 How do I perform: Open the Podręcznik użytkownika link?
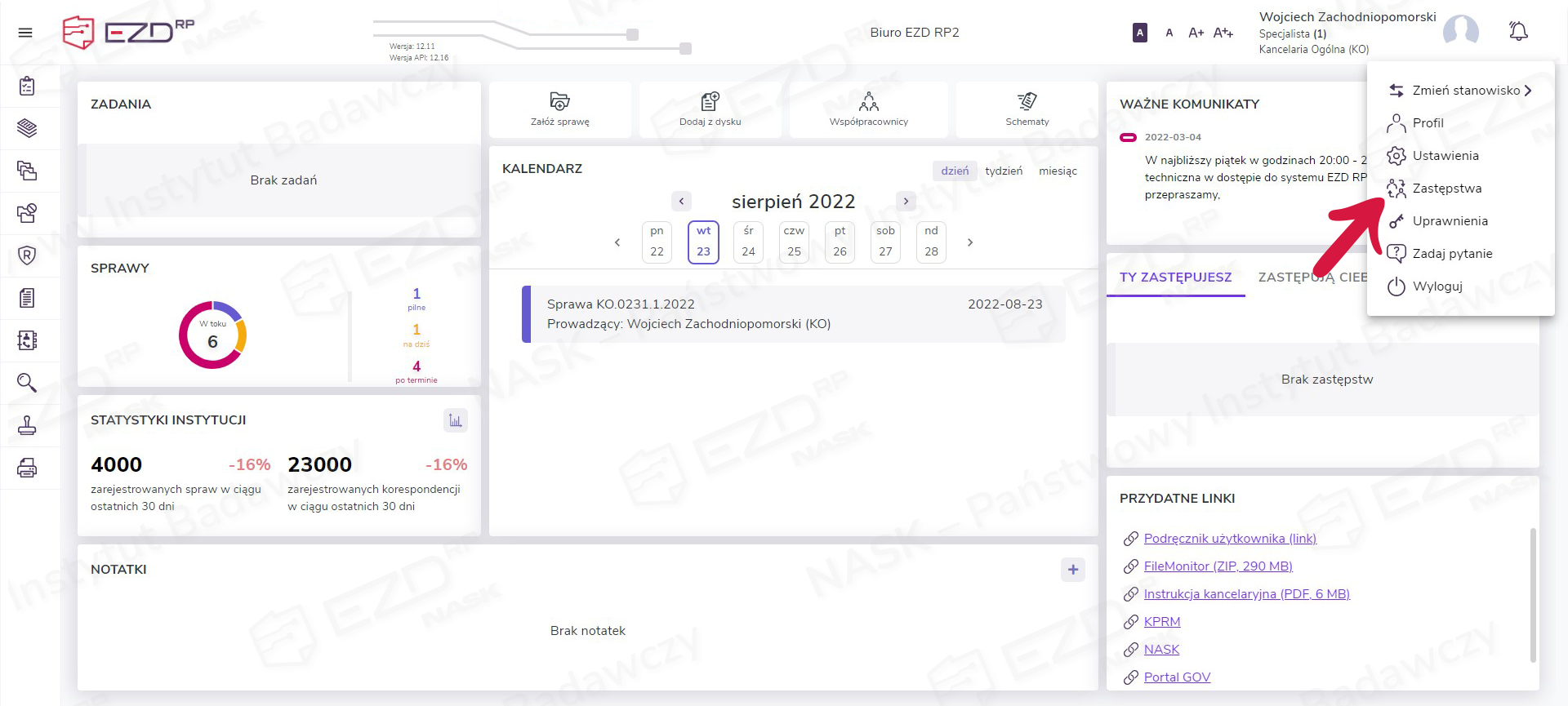(1230, 539)
